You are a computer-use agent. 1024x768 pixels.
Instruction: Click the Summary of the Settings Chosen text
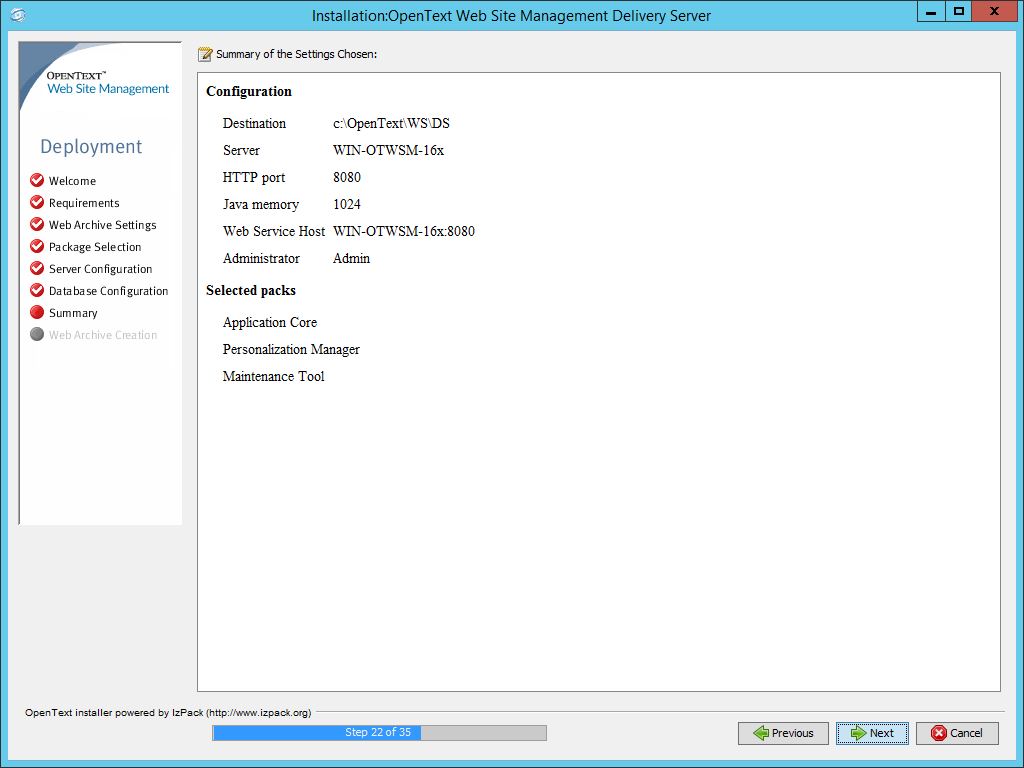[x=296, y=54]
